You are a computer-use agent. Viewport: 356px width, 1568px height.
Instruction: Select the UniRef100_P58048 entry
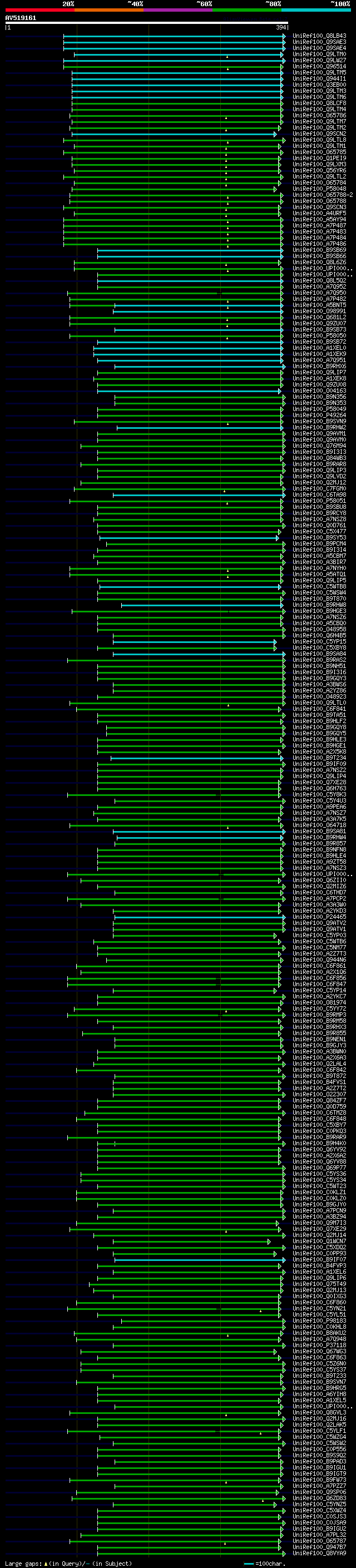click(x=319, y=189)
